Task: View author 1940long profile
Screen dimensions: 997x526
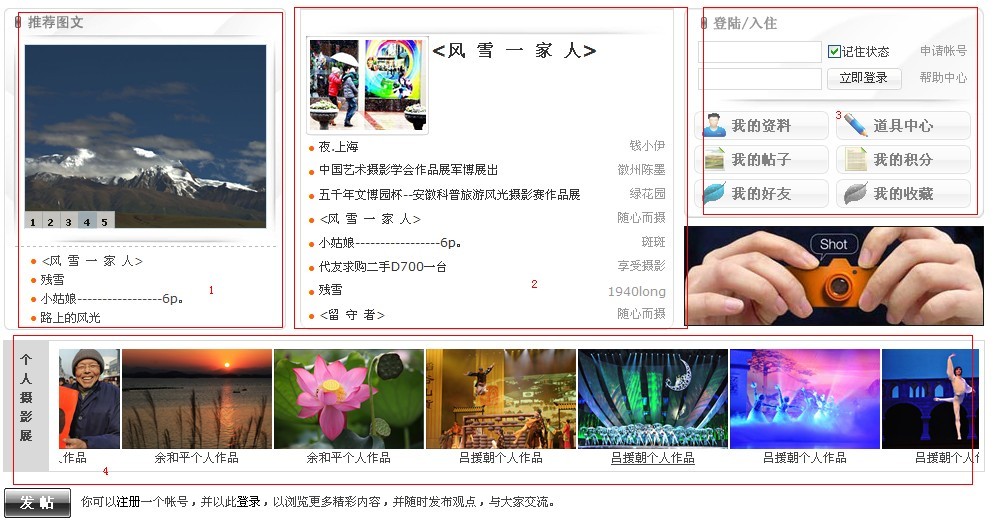Action: coord(636,291)
